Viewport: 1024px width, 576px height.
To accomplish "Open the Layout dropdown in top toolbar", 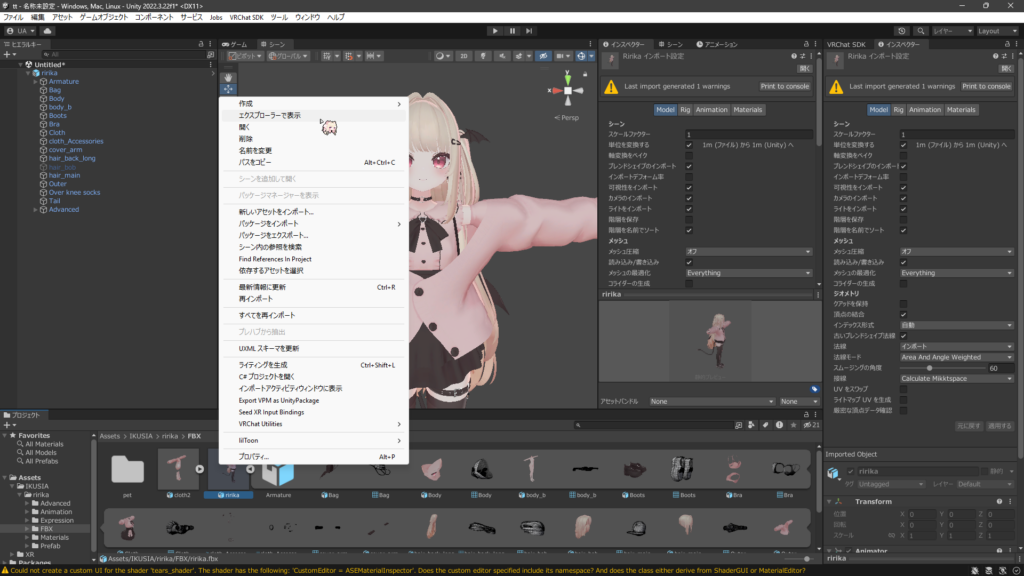I will (997, 31).
